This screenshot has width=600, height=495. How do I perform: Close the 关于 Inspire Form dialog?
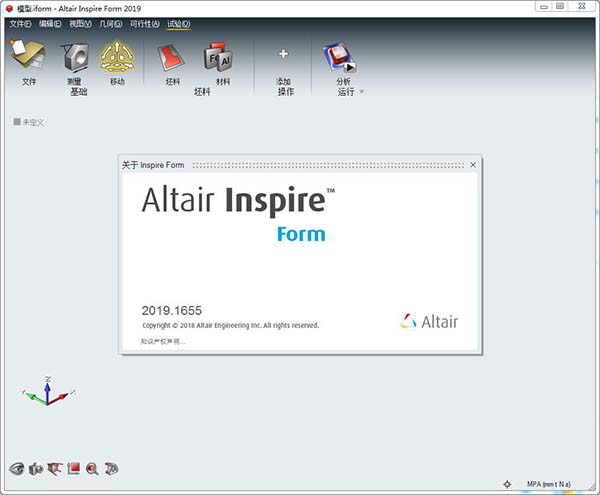pyautogui.click(x=473, y=165)
